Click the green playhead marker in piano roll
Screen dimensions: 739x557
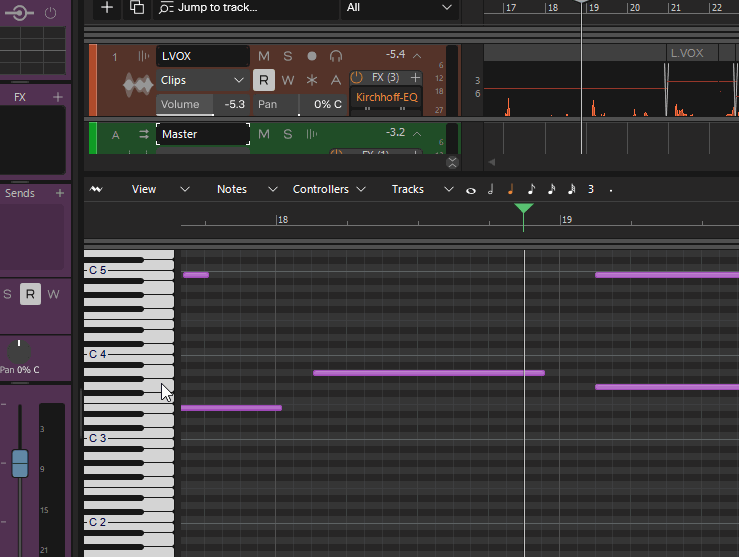click(524, 208)
